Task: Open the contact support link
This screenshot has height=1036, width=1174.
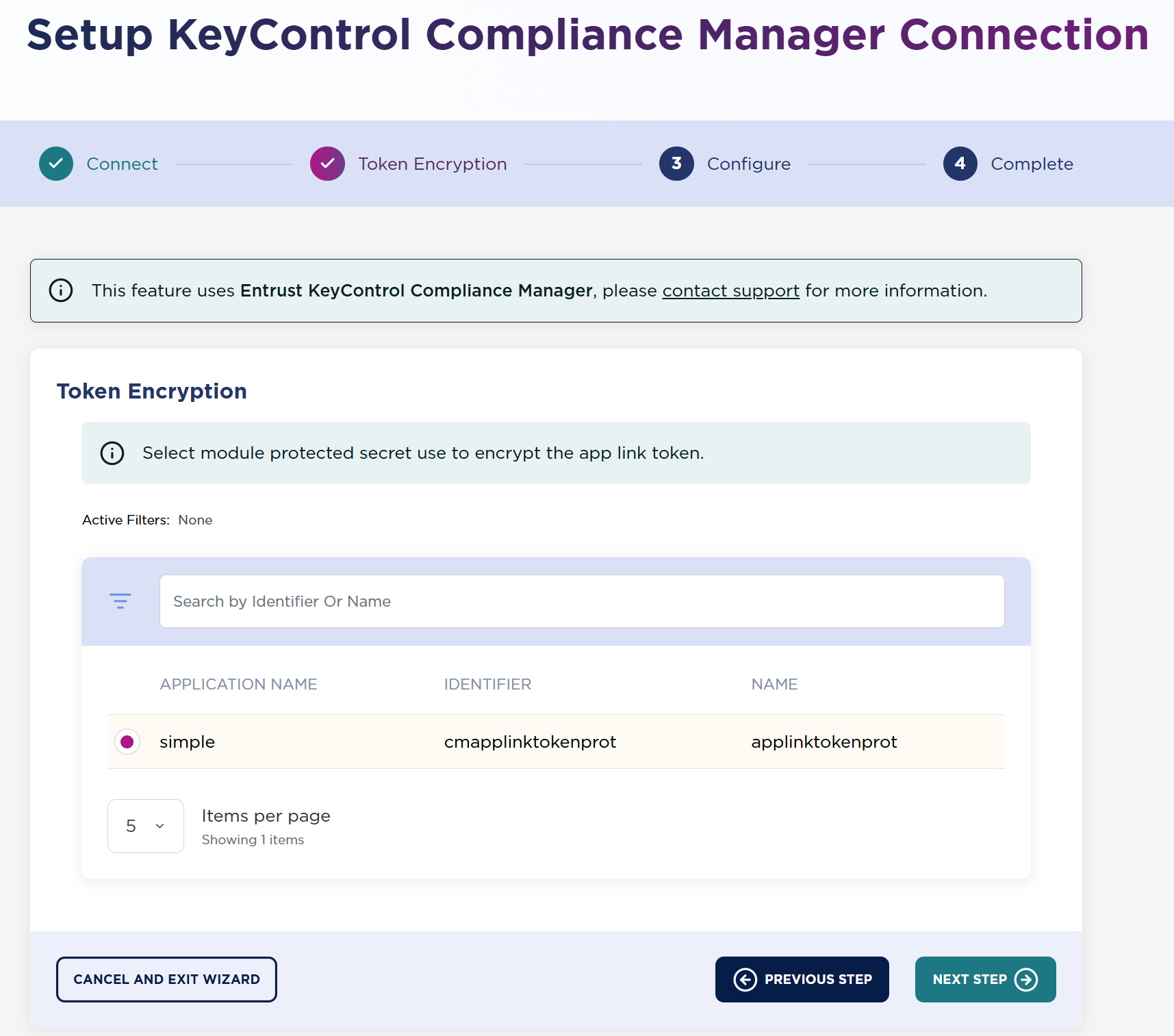Action: (x=730, y=291)
